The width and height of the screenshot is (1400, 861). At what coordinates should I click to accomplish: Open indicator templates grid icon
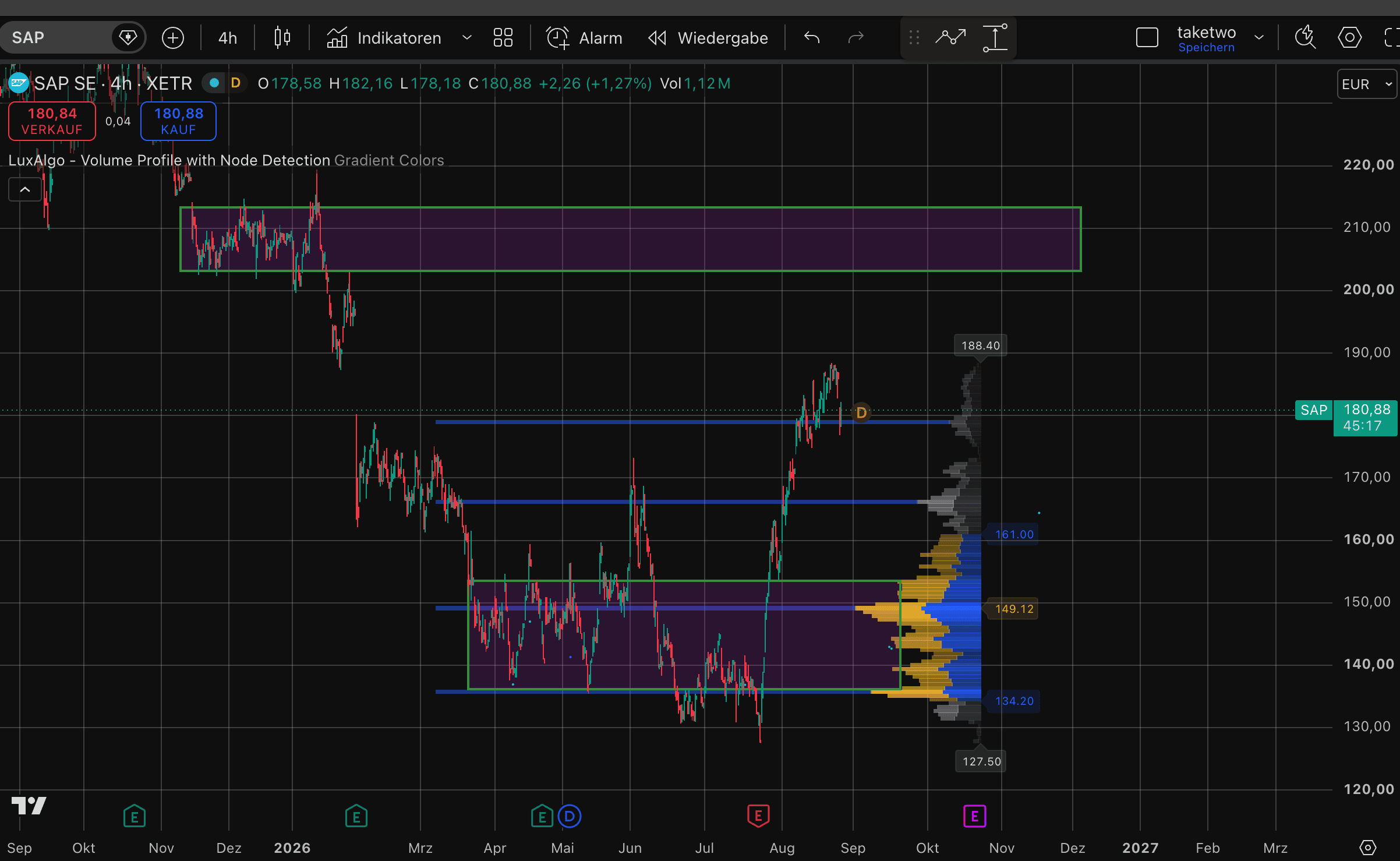coord(503,38)
